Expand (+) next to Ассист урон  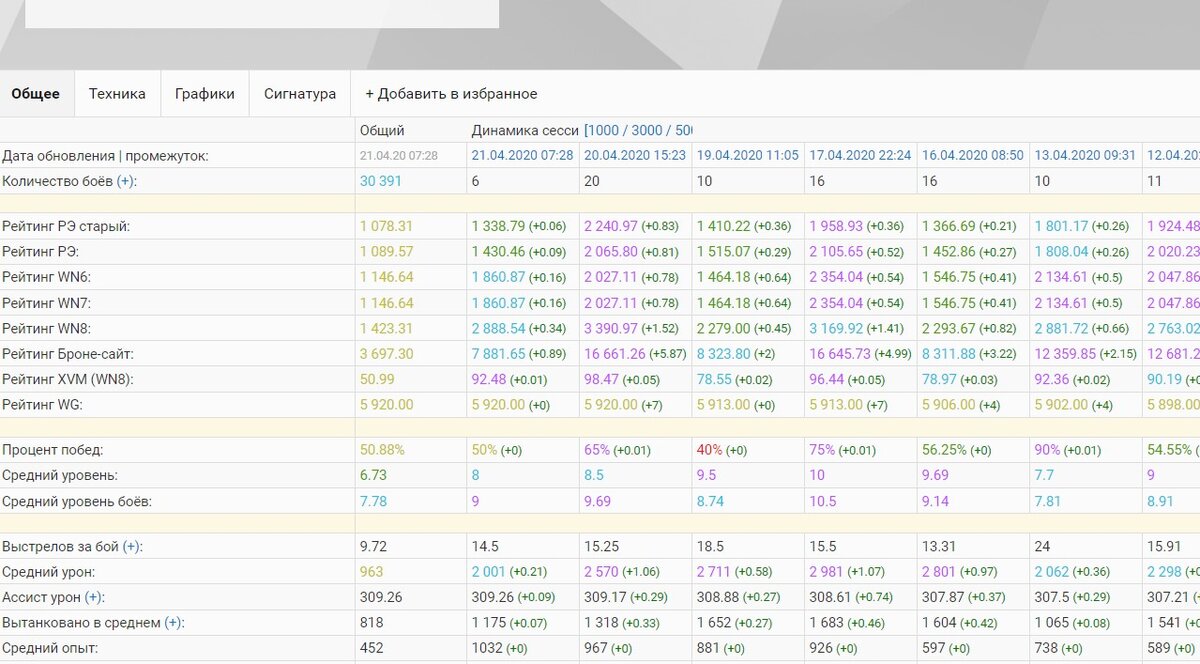pos(95,597)
